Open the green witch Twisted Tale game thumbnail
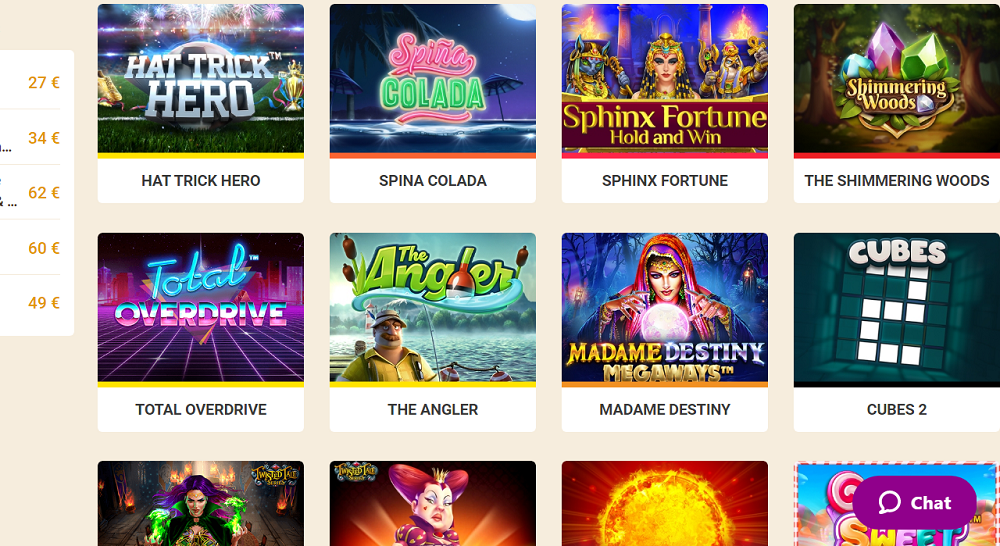Image resolution: width=1000 pixels, height=546 pixels. (201, 503)
